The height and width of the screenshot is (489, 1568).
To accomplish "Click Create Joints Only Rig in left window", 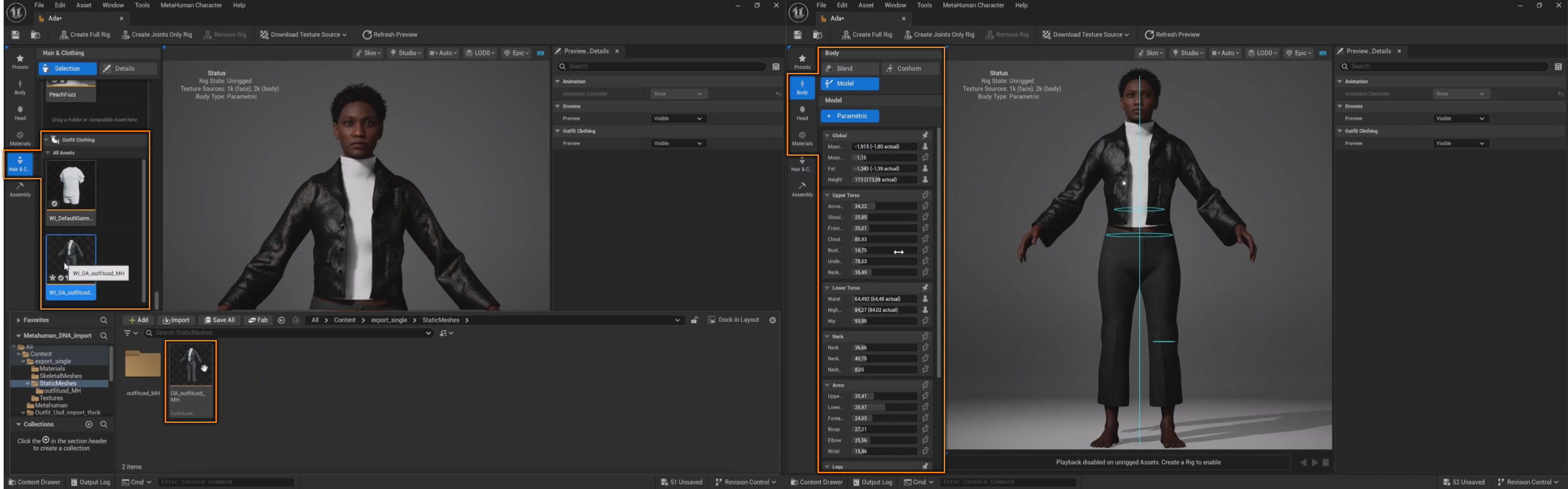I will [157, 35].
